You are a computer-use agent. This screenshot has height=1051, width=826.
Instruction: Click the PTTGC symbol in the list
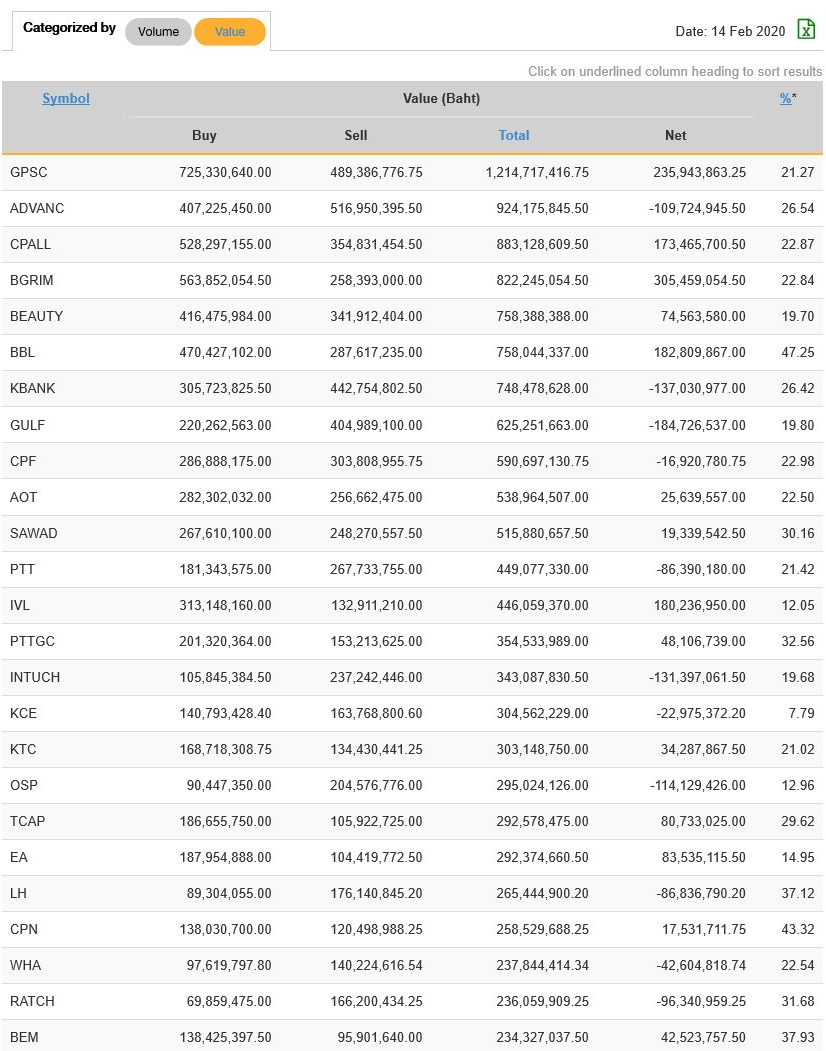pyautogui.click(x=33, y=641)
